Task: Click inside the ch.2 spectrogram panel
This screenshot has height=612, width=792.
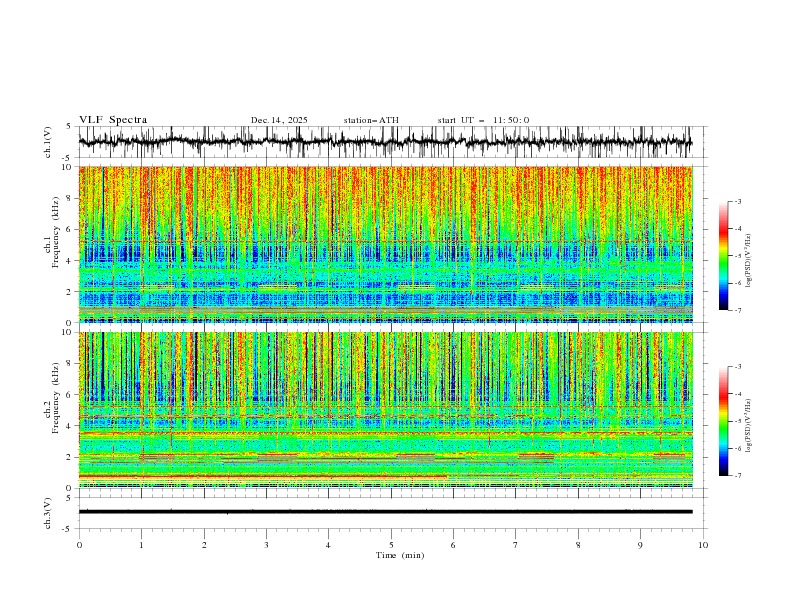Action: click(385, 410)
